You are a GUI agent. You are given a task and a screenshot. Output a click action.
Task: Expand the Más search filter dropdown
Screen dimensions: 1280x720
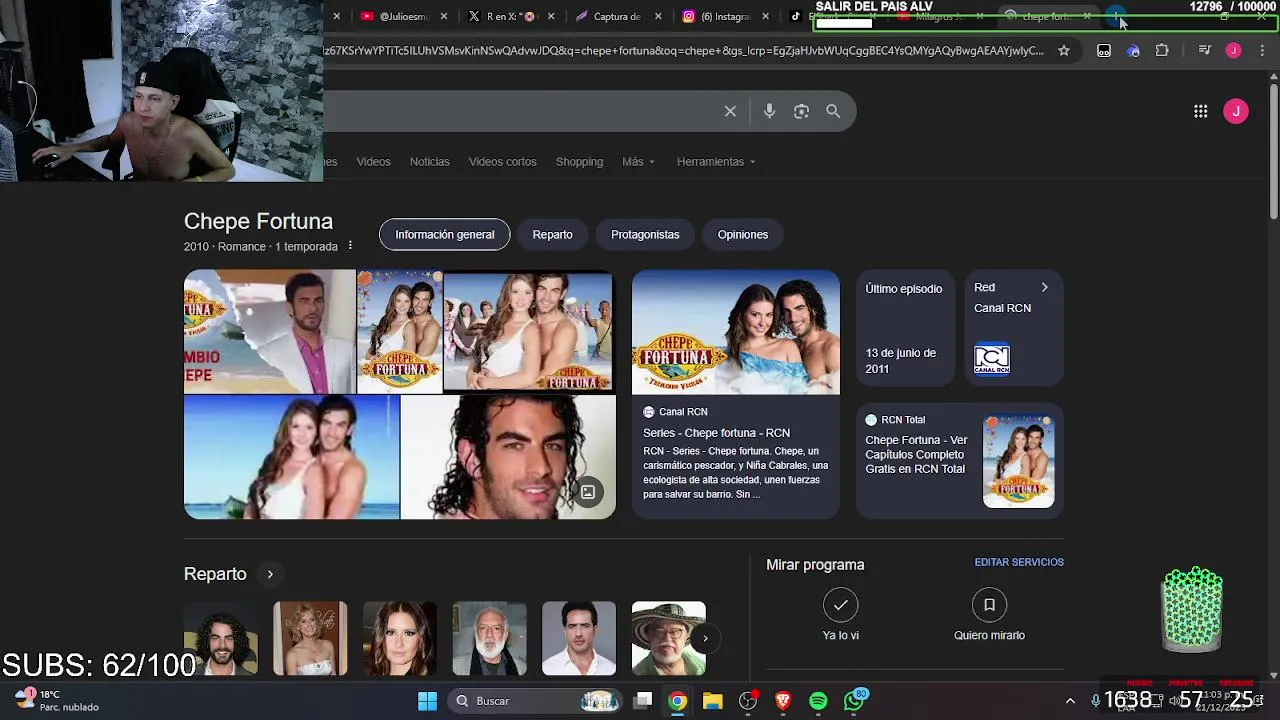638,162
